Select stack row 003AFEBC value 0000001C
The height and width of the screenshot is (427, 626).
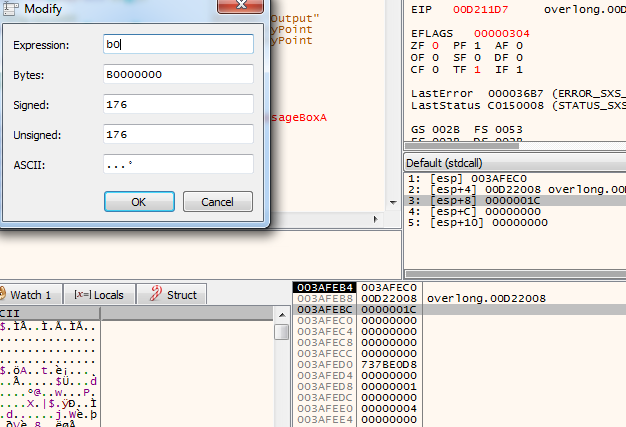pos(389,309)
